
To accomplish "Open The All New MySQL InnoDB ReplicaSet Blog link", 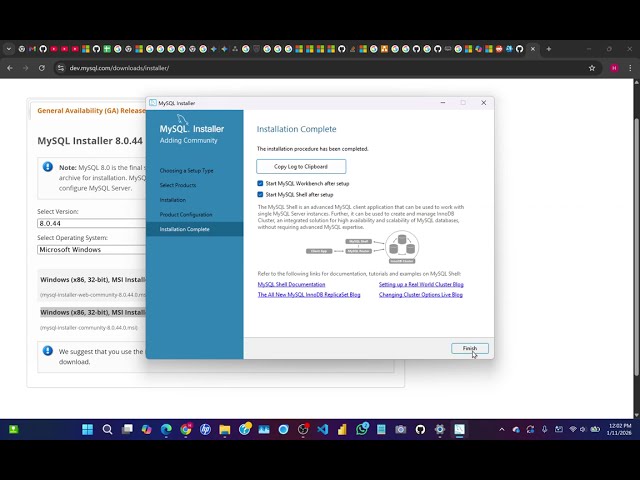I will tap(309, 294).
